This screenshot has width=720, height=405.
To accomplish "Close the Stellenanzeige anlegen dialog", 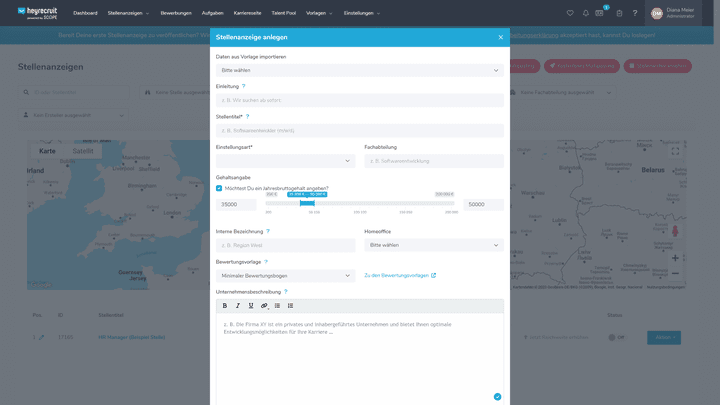I will [500, 37].
